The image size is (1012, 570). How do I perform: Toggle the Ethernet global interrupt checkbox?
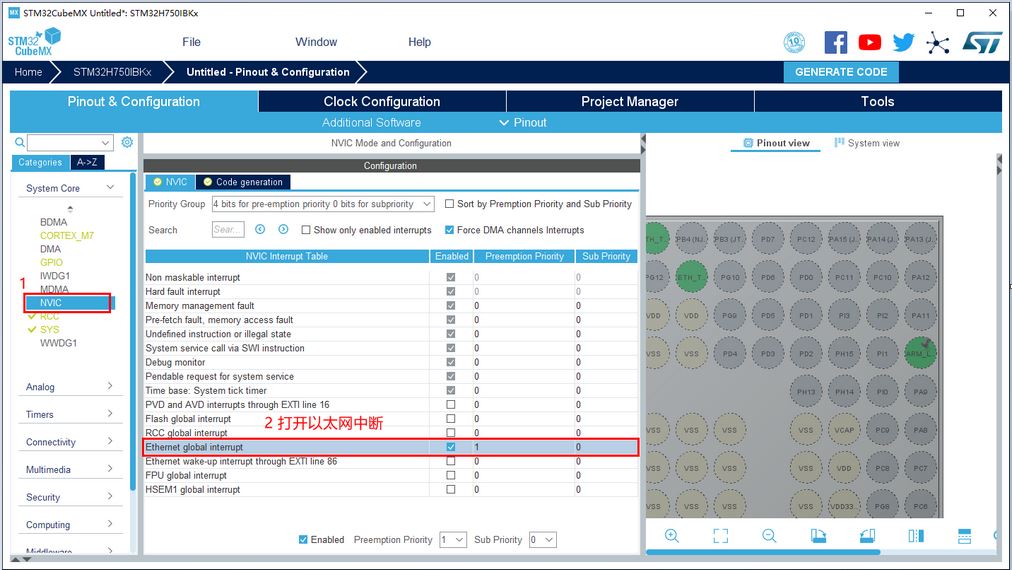tap(451, 447)
